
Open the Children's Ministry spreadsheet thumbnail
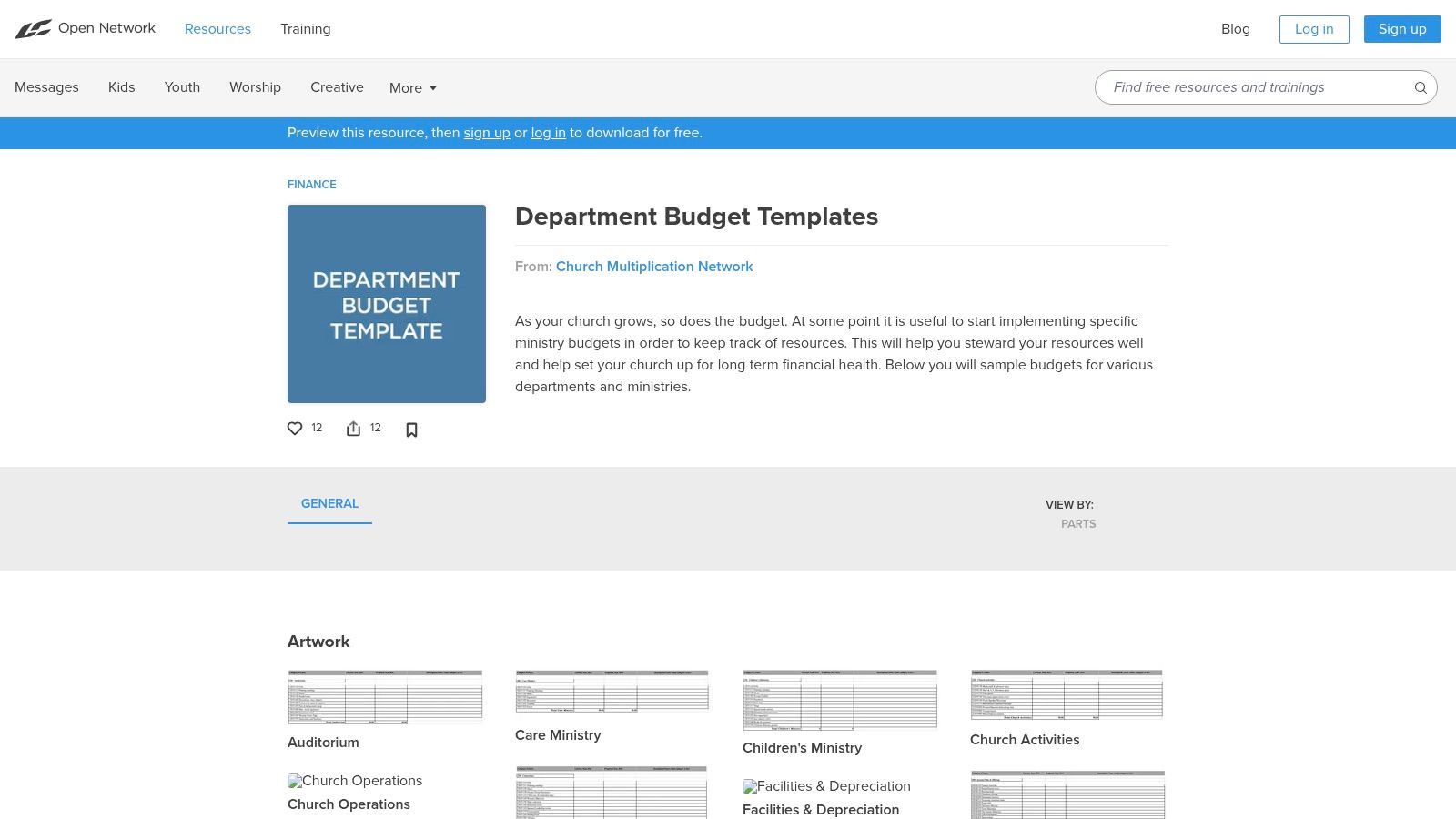pyautogui.click(x=839, y=700)
